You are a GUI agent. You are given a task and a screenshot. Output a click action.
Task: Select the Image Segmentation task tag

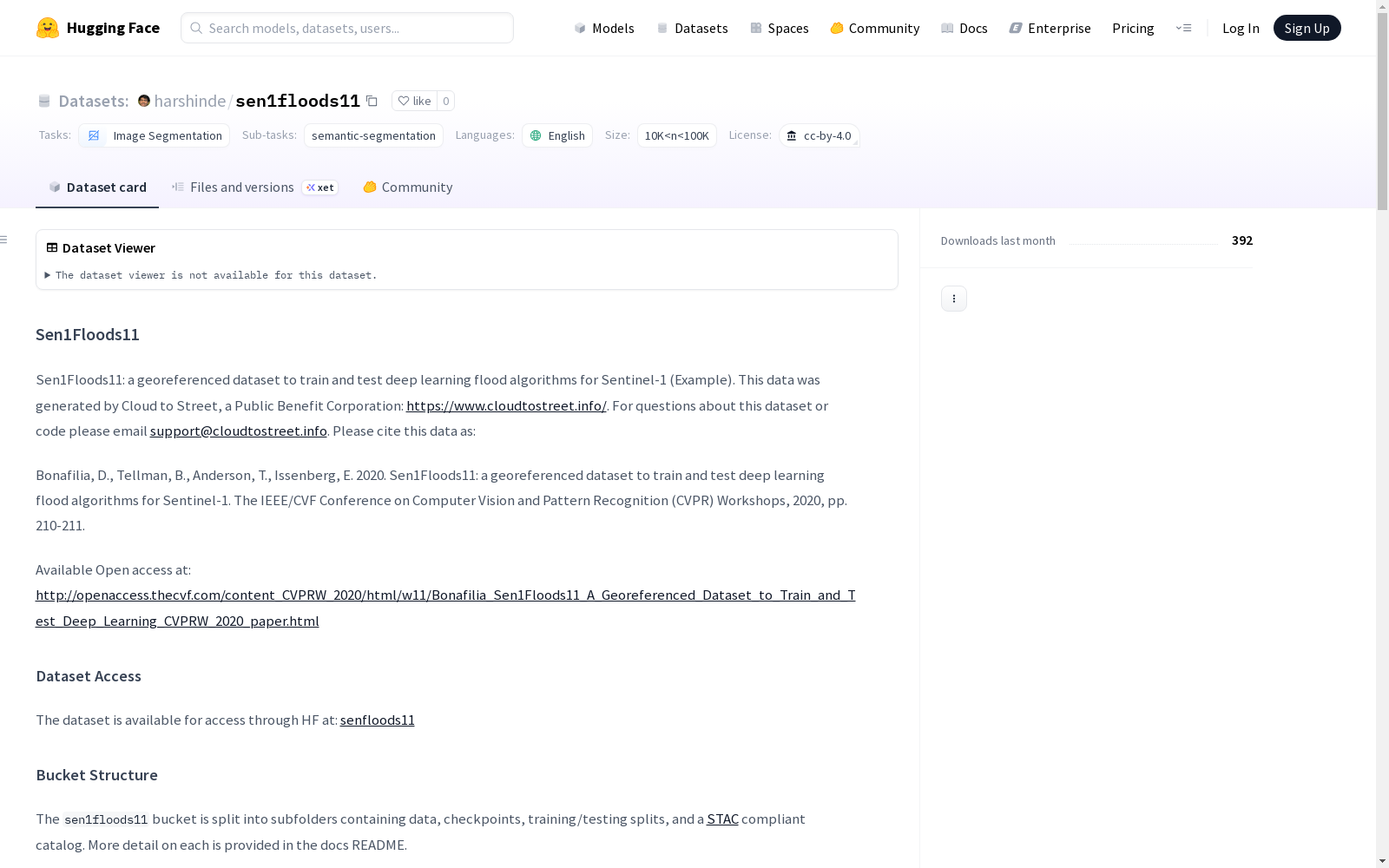pos(155,135)
